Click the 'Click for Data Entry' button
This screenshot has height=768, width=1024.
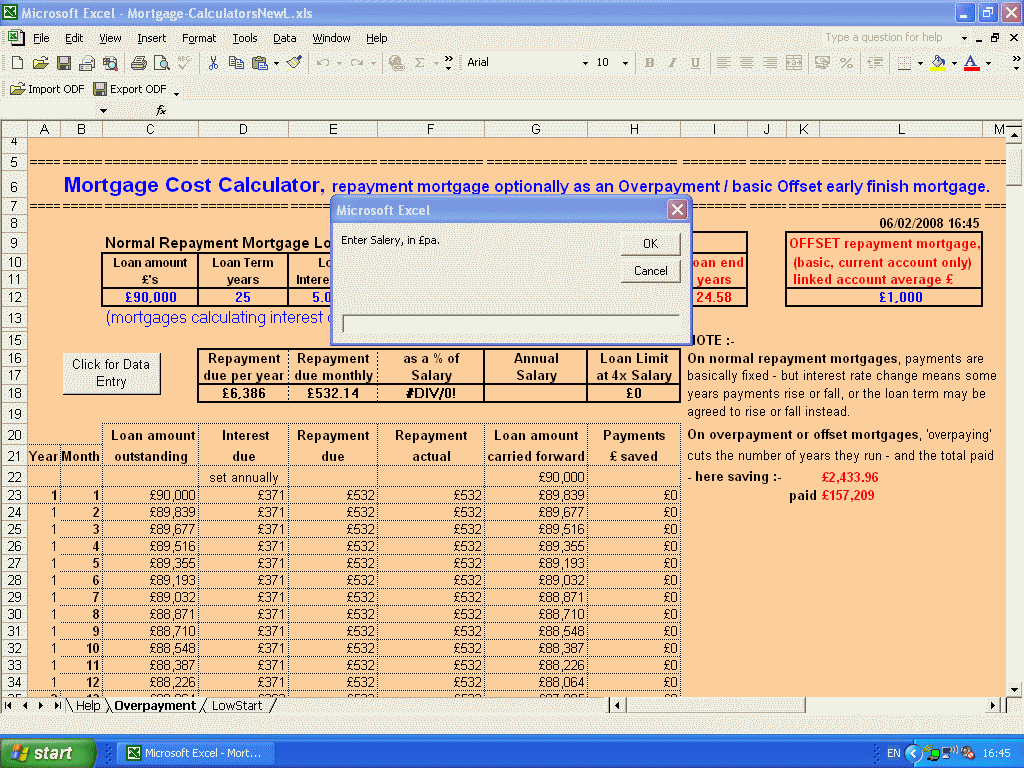click(111, 373)
